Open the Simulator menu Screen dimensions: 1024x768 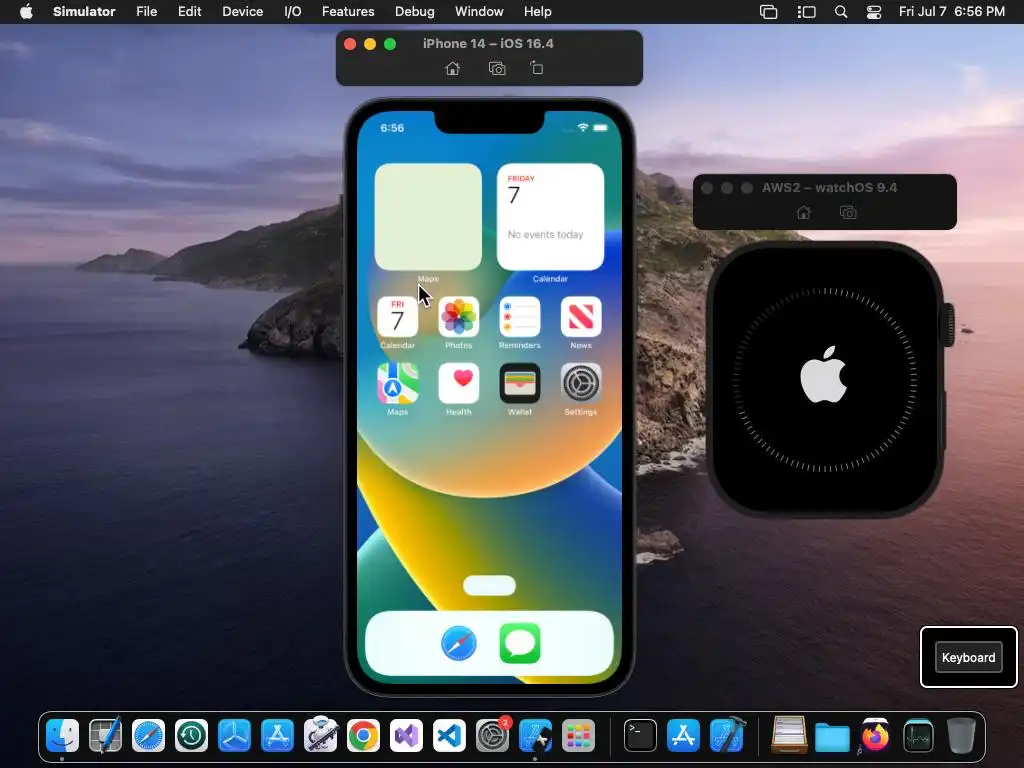[84, 12]
